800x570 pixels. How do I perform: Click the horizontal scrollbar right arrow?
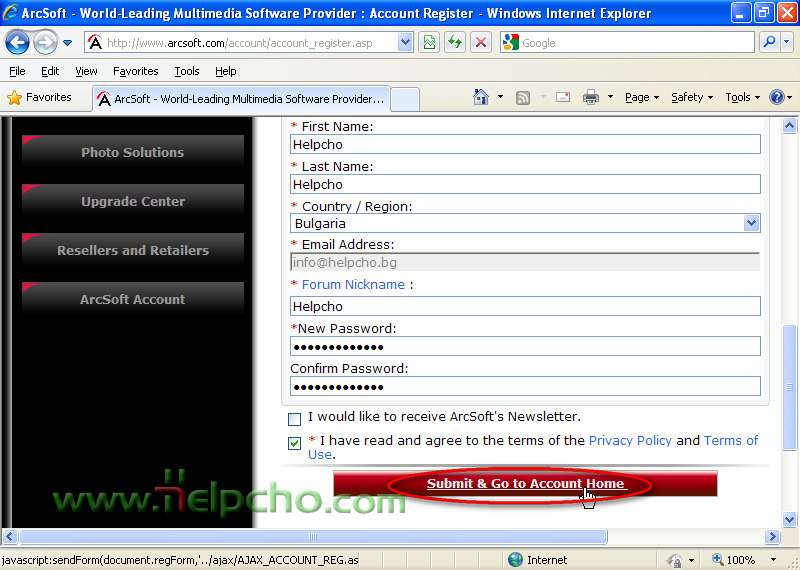[x=772, y=536]
